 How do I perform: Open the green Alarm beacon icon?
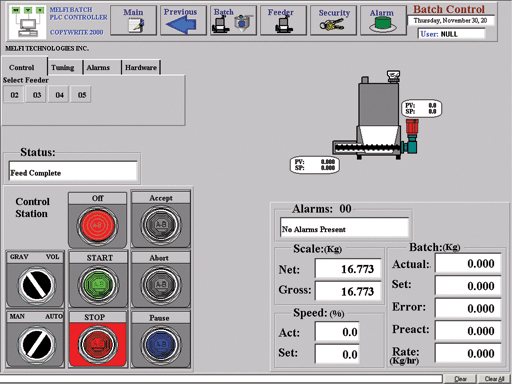[383, 25]
